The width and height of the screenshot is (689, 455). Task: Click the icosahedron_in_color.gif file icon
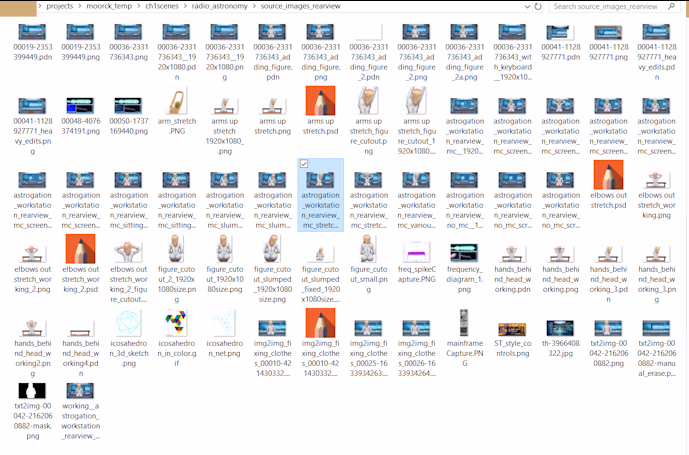coord(177,323)
